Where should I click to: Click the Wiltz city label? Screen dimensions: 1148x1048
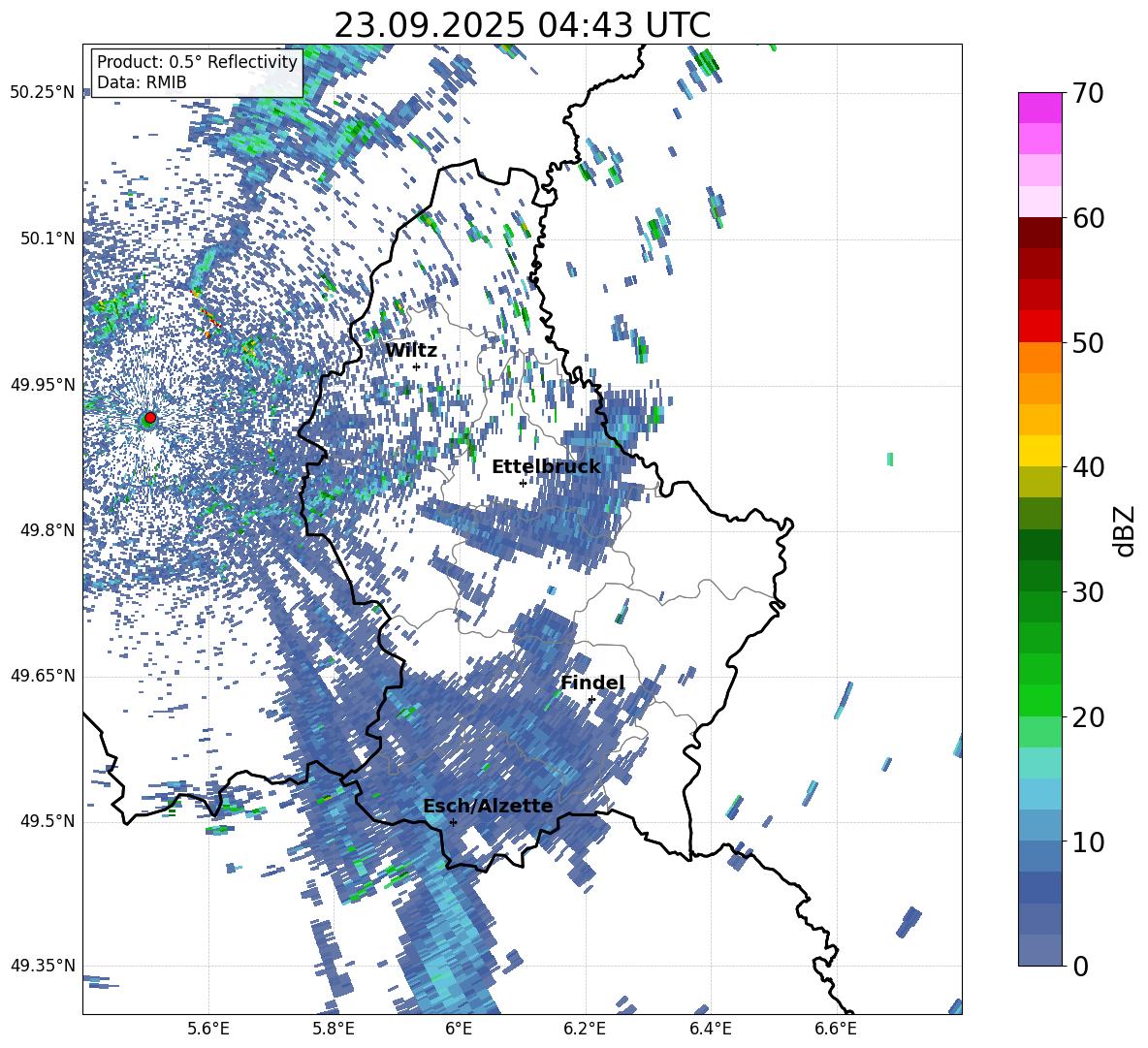tap(411, 351)
